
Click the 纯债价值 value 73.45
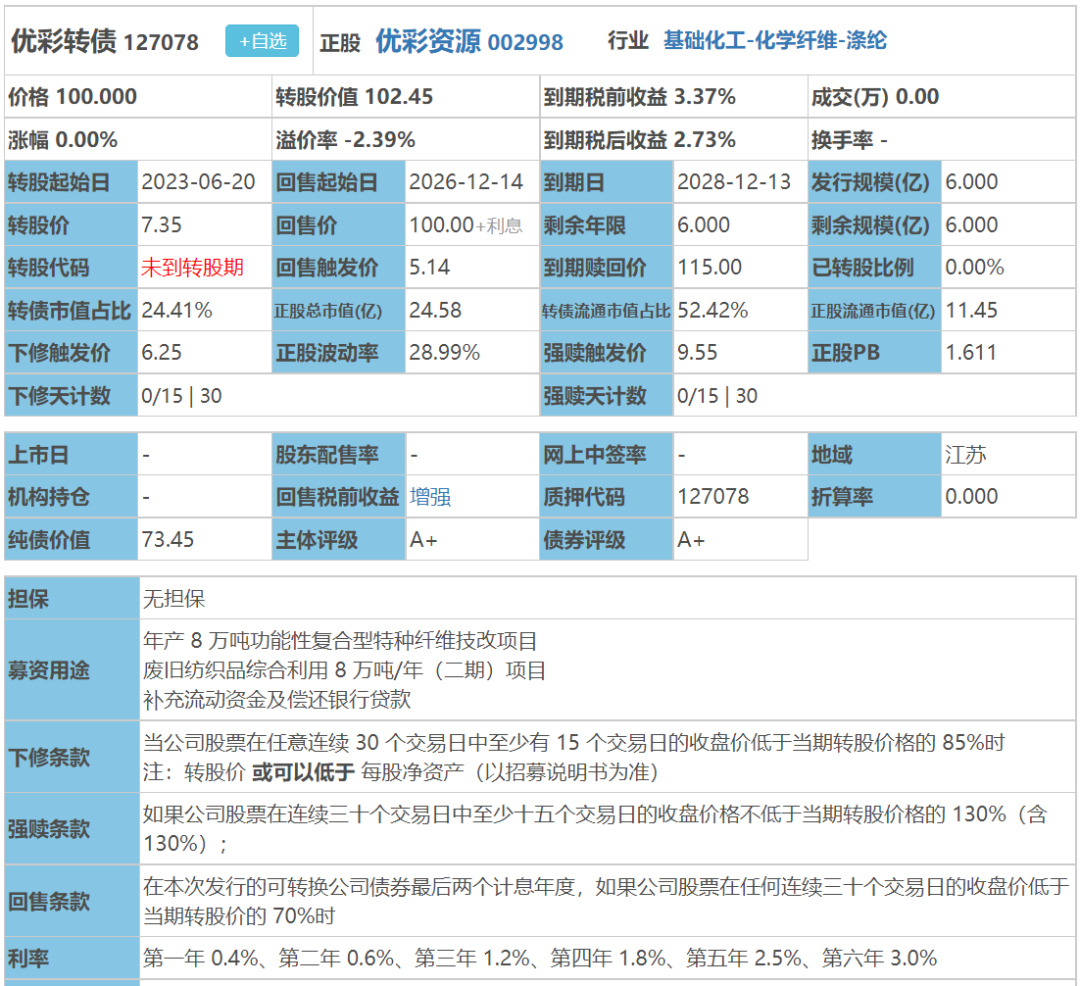(168, 539)
